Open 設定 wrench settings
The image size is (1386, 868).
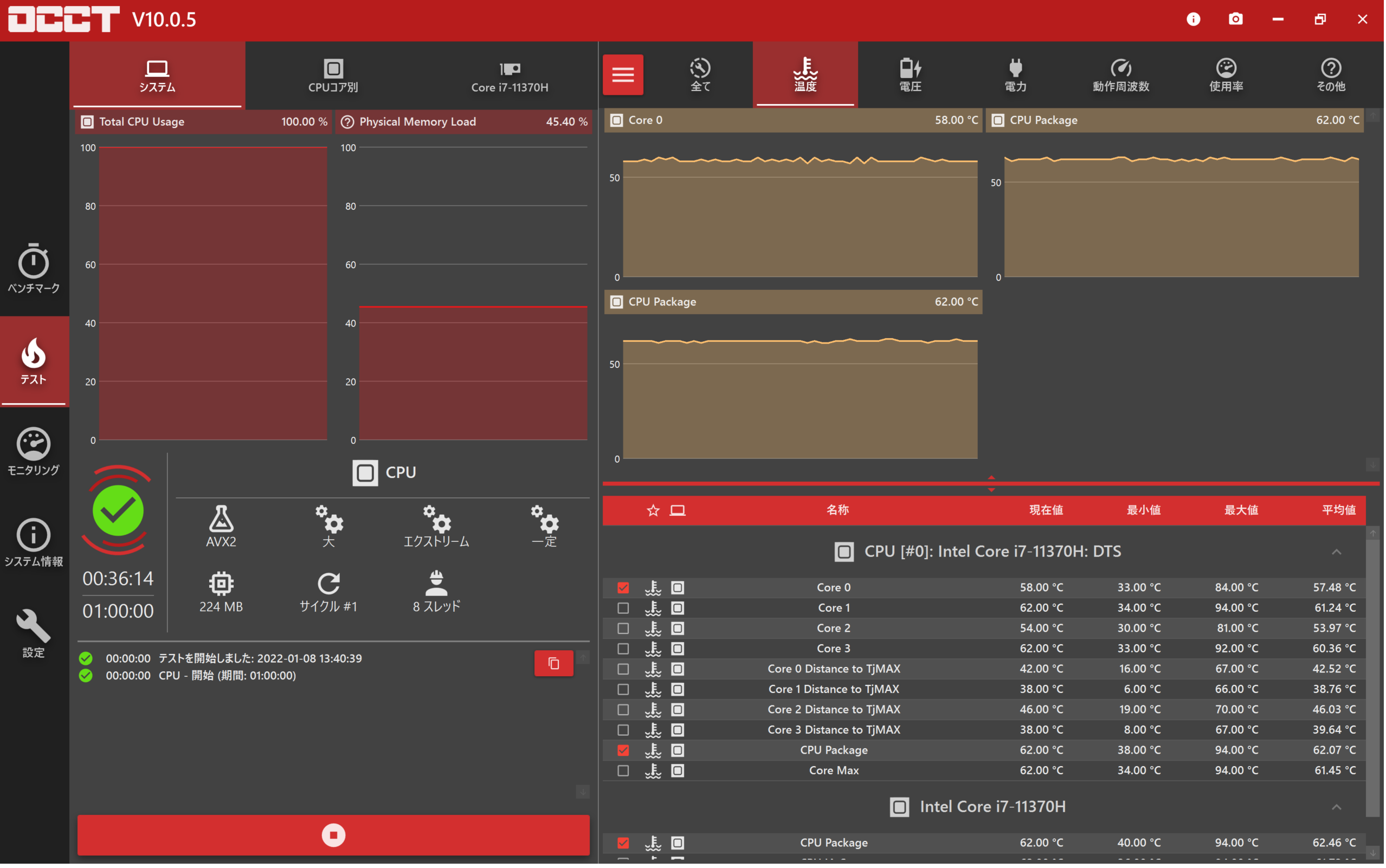click(33, 634)
